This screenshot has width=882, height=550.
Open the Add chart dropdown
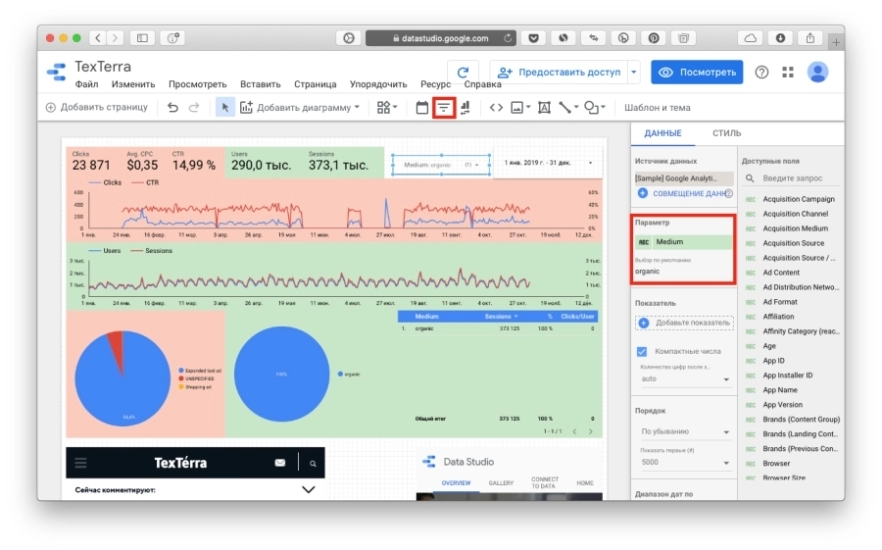coord(300,107)
